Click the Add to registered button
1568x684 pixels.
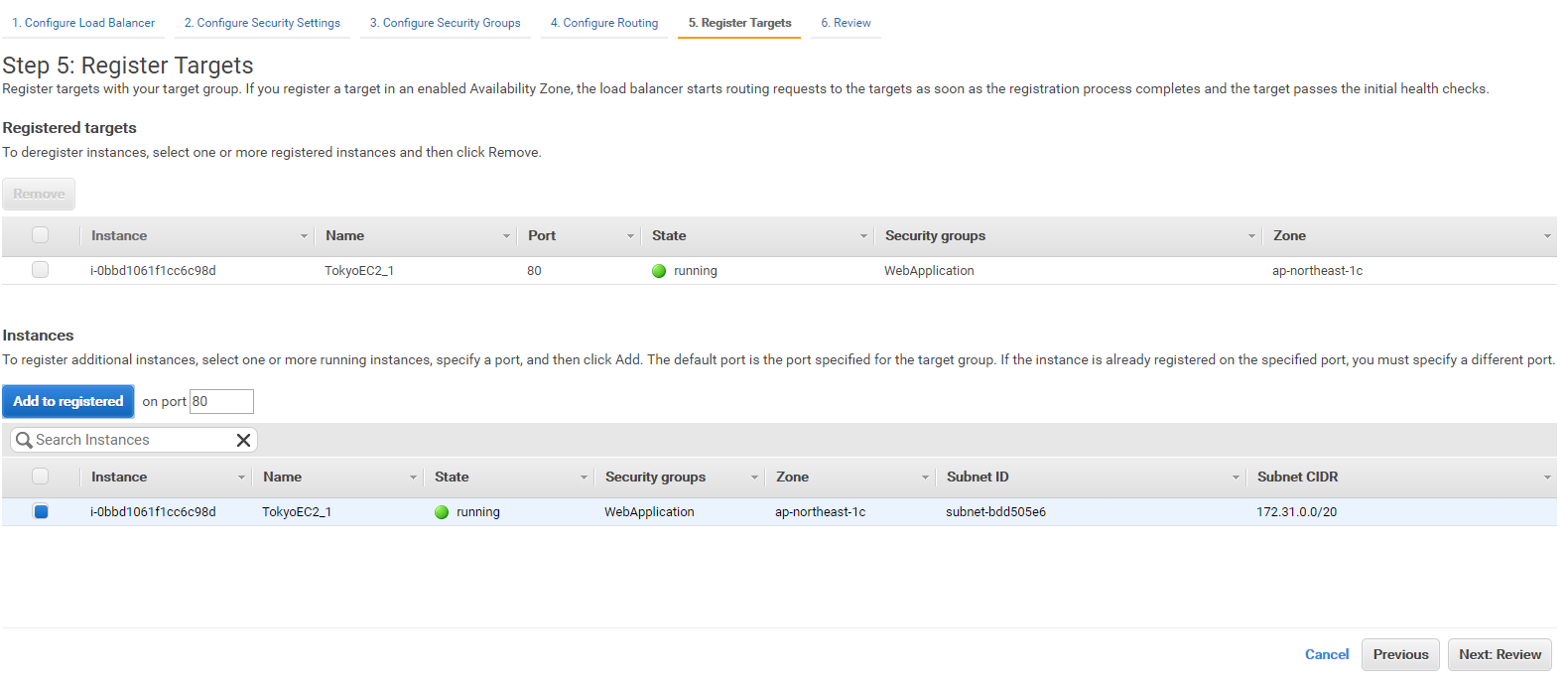(68, 401)
